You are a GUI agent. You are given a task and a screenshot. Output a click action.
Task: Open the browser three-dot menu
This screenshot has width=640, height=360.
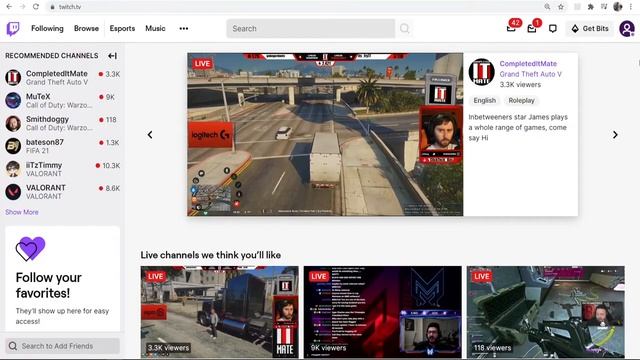coord(631,7)
